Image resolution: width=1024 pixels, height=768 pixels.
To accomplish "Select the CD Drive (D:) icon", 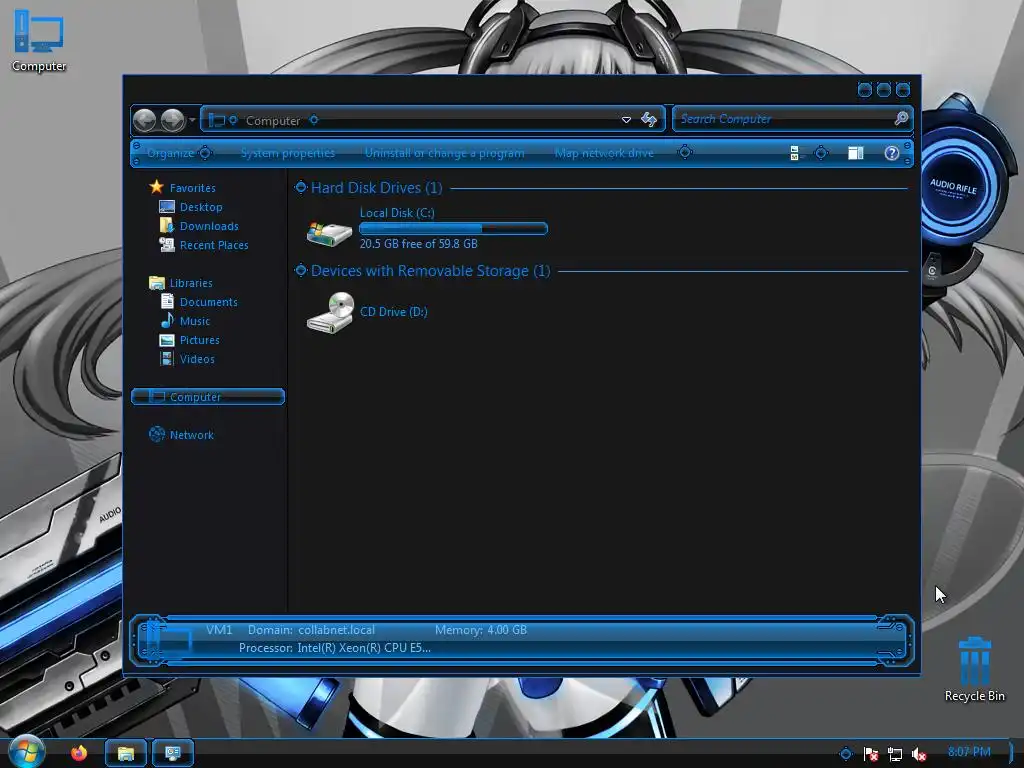I will 330,312.
